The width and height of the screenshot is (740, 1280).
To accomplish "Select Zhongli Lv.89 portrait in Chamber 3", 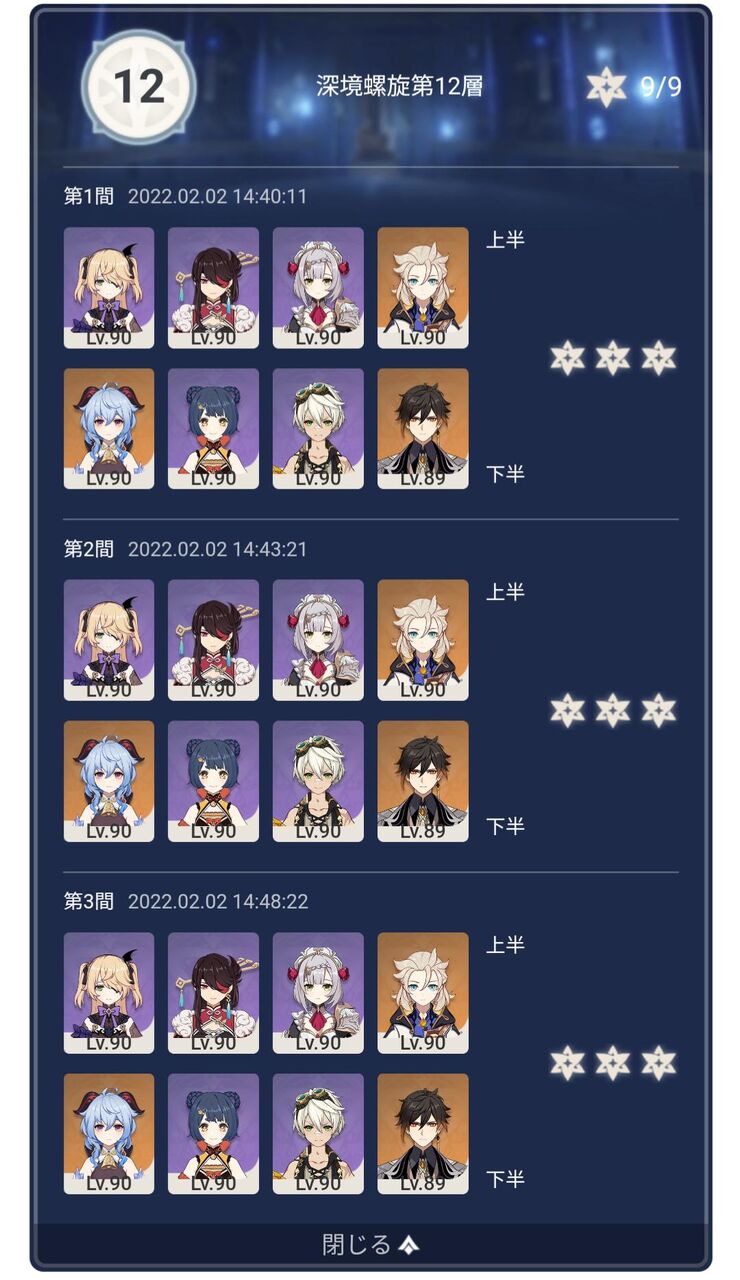I will [x=423, y=1134].
